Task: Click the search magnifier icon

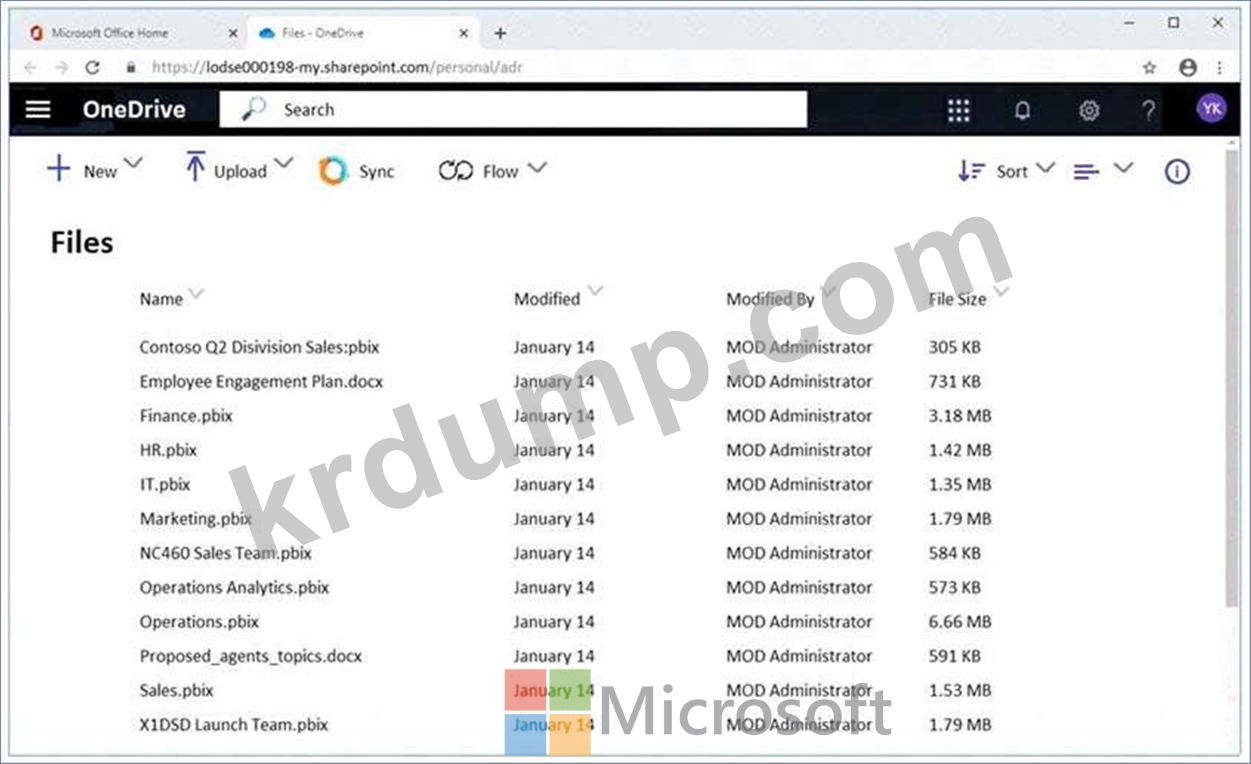Action: pyautogui.click(x=254, y=109)
